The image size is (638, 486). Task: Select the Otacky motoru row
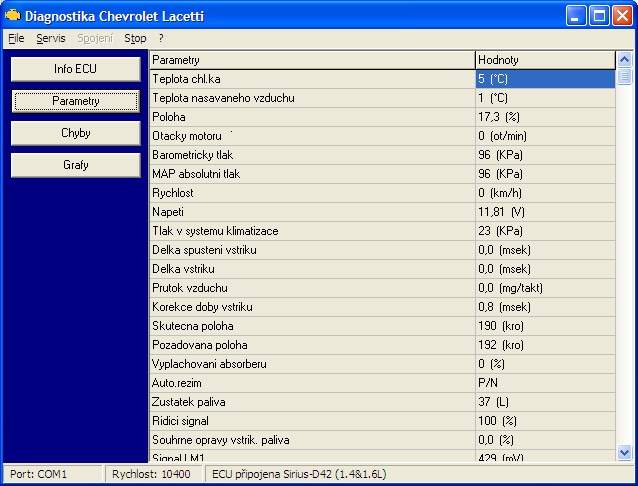(x=382, y=136)
